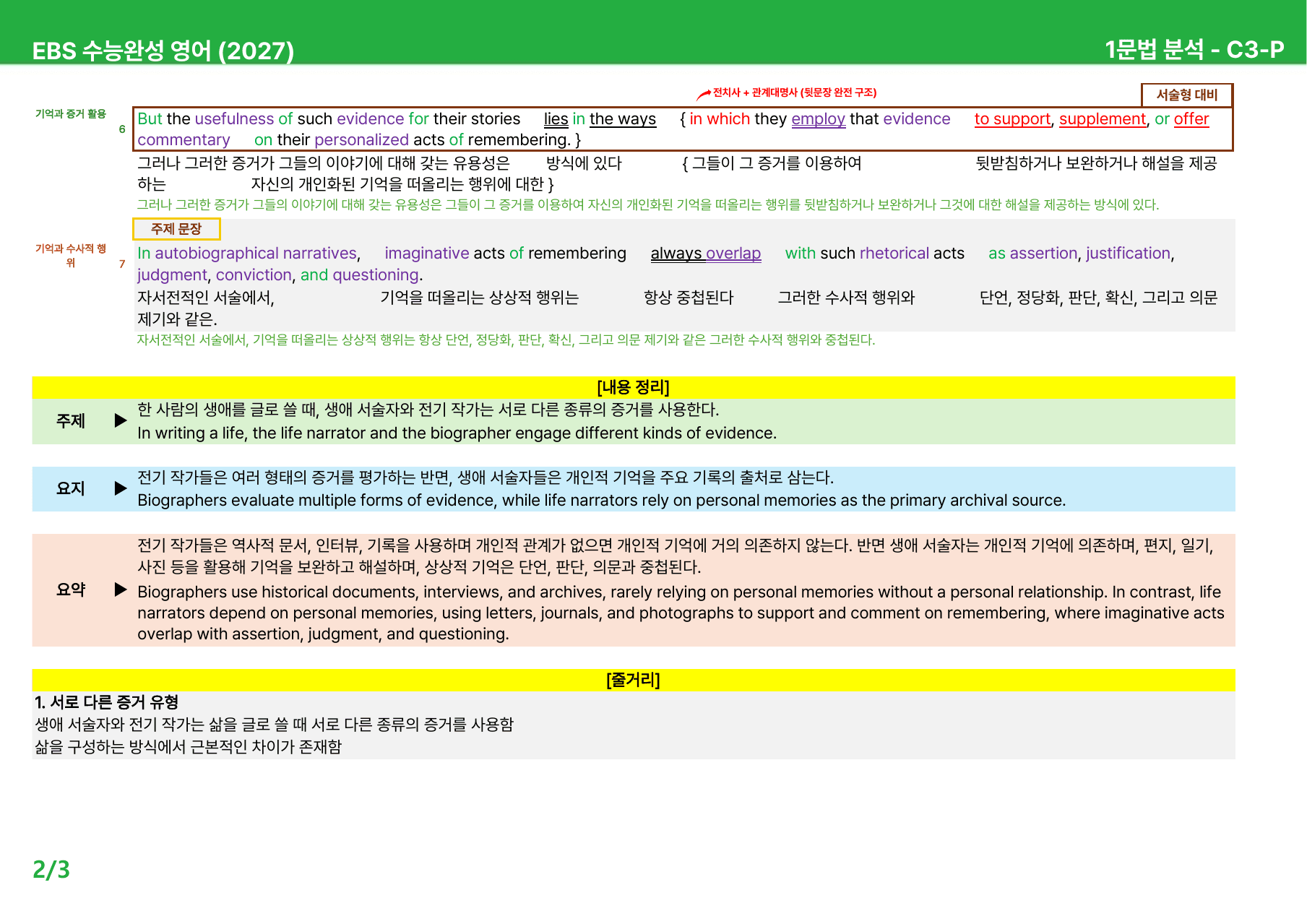Image resolution: width=1307 pixels, height=924 pixels.
Task: Click the arrow beside 주제 label
Action: (x=121, y=420)
